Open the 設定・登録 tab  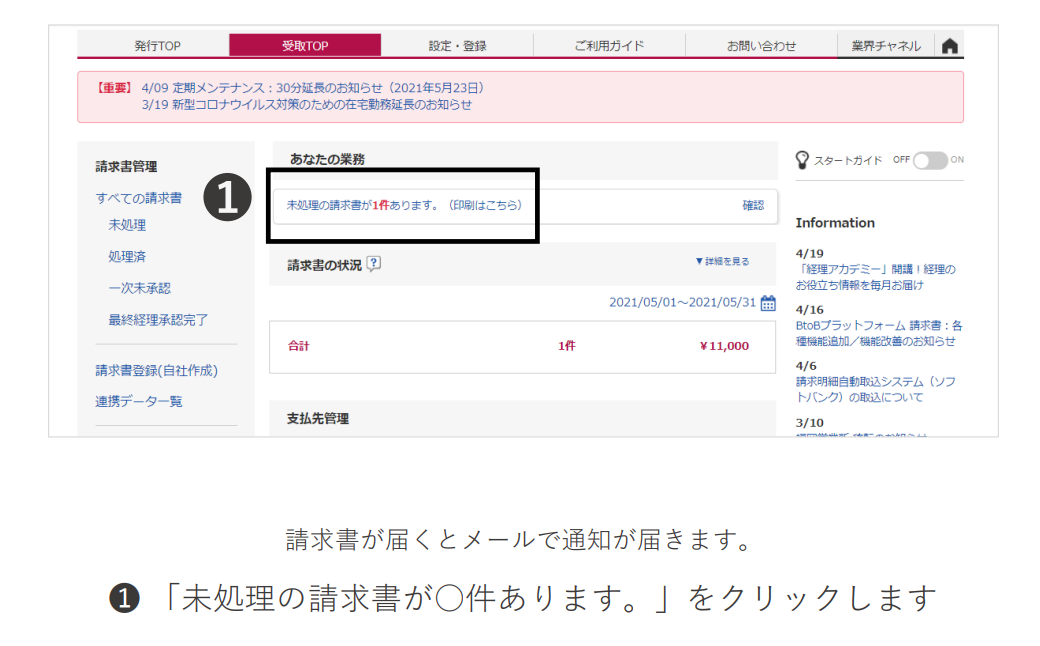tap(457, 46)
